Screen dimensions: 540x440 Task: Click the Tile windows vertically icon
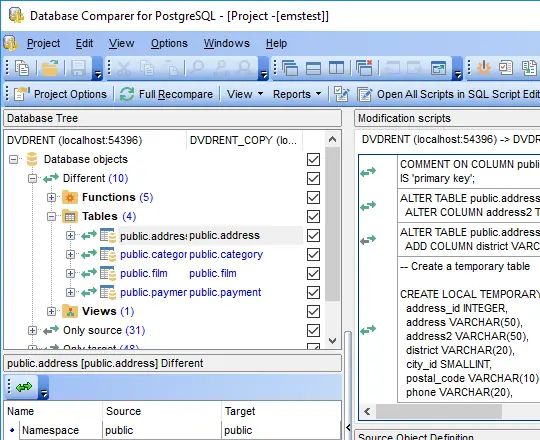click(336, 68)
